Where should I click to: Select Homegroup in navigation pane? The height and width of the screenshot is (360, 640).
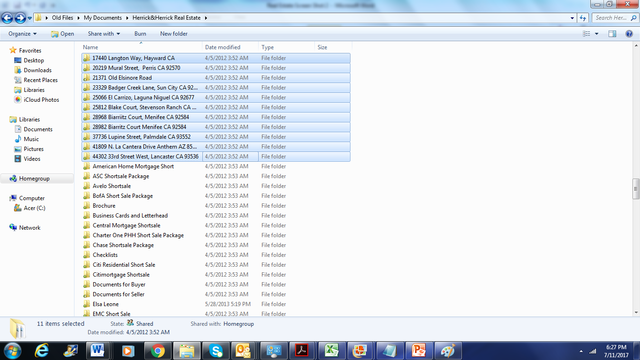pyautogui.click(x=34, y=178)
